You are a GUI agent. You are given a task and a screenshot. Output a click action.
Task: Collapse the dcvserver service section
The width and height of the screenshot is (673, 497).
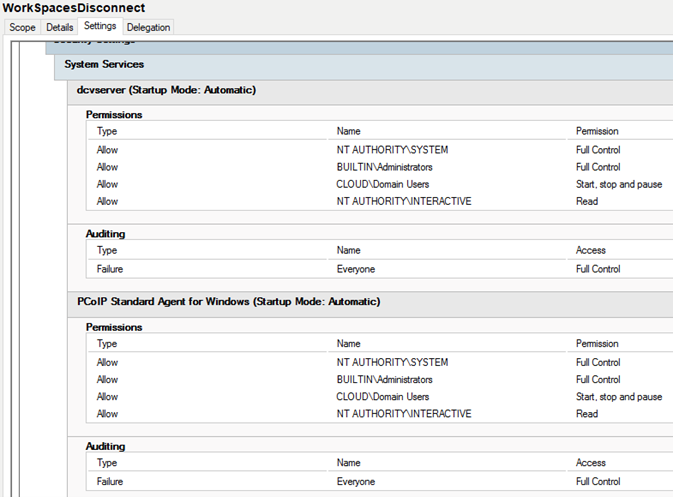click(370, 90)
